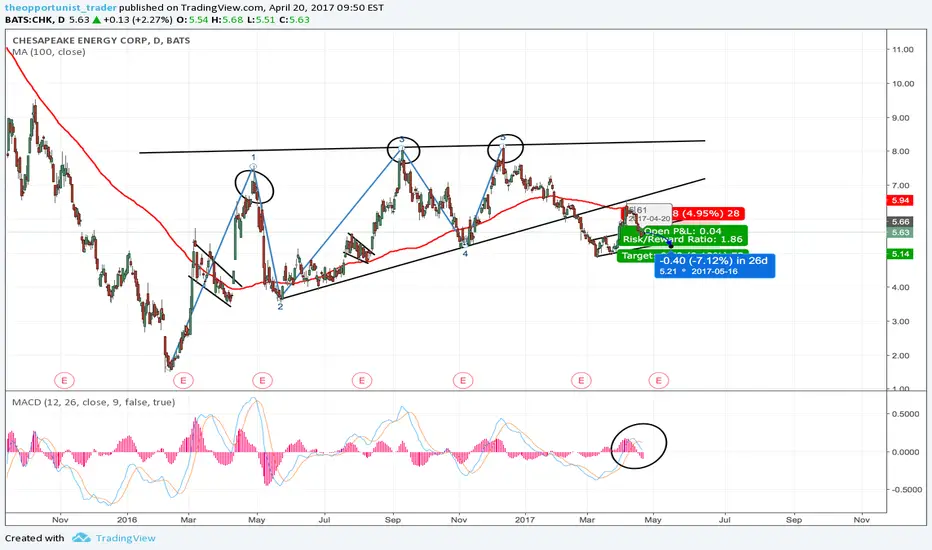Screen dimensions: 932x550
Task: Click the earnings E marker above May 2016
Action: (262, 380)
